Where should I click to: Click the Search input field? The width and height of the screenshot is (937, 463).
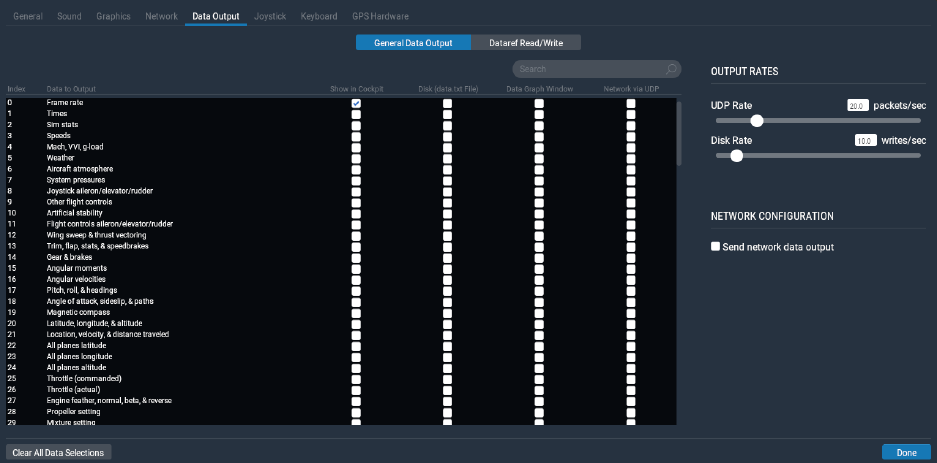point(589,69)
